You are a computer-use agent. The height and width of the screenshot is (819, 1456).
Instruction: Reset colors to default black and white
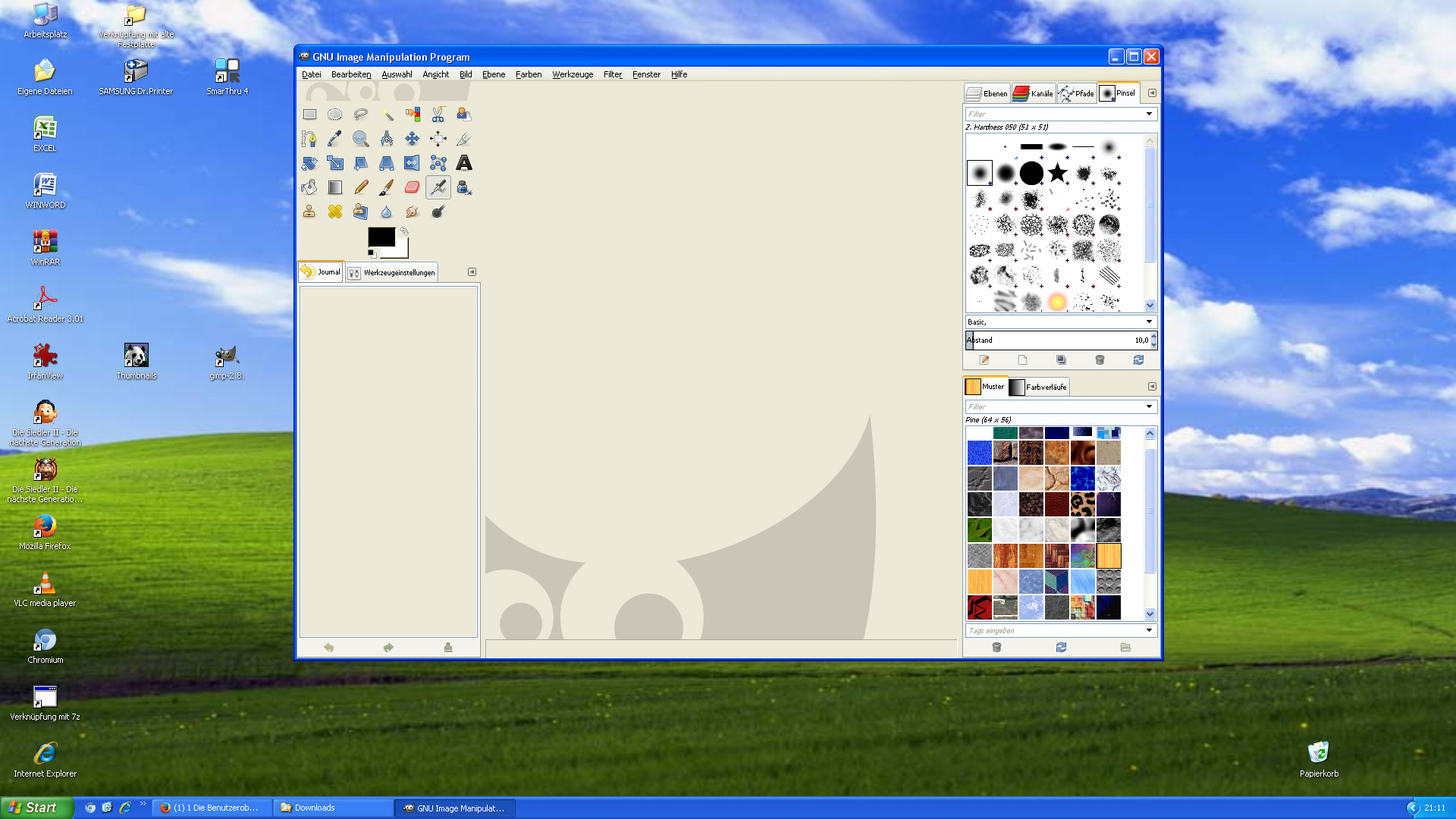[x=372, y=253]
